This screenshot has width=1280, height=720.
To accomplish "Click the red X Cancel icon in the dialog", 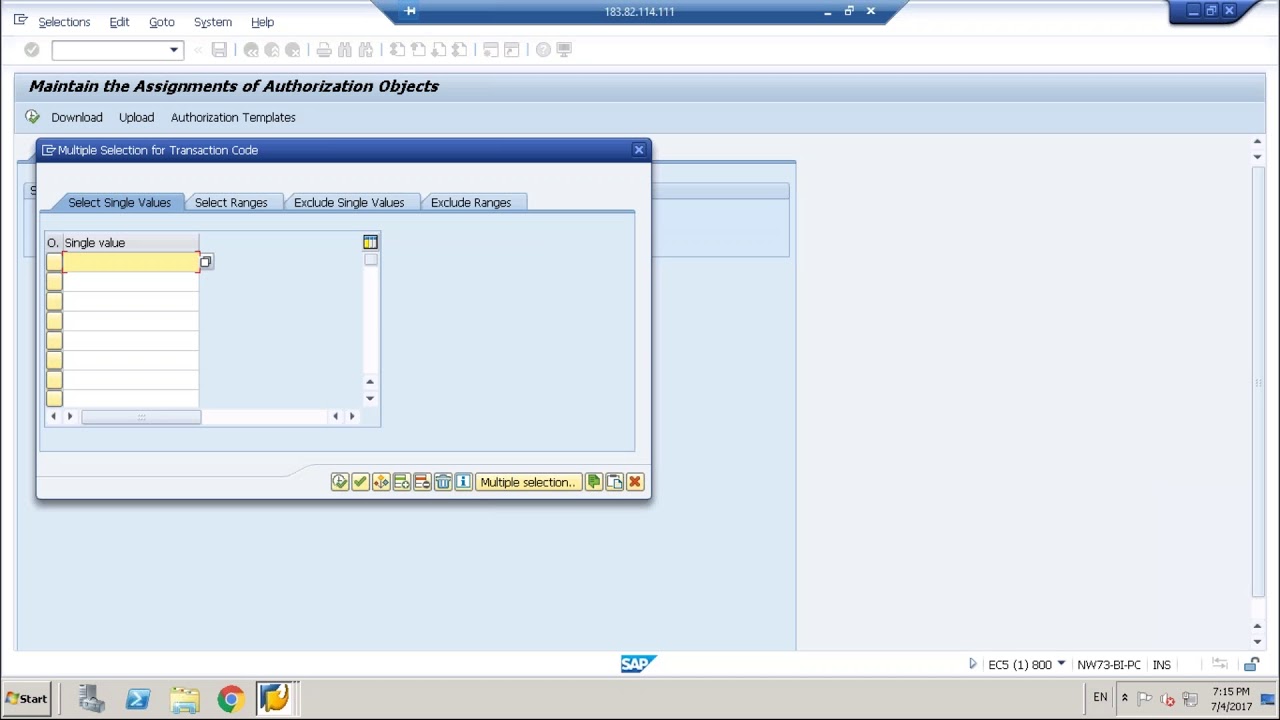I will click(x=634, y=482).
